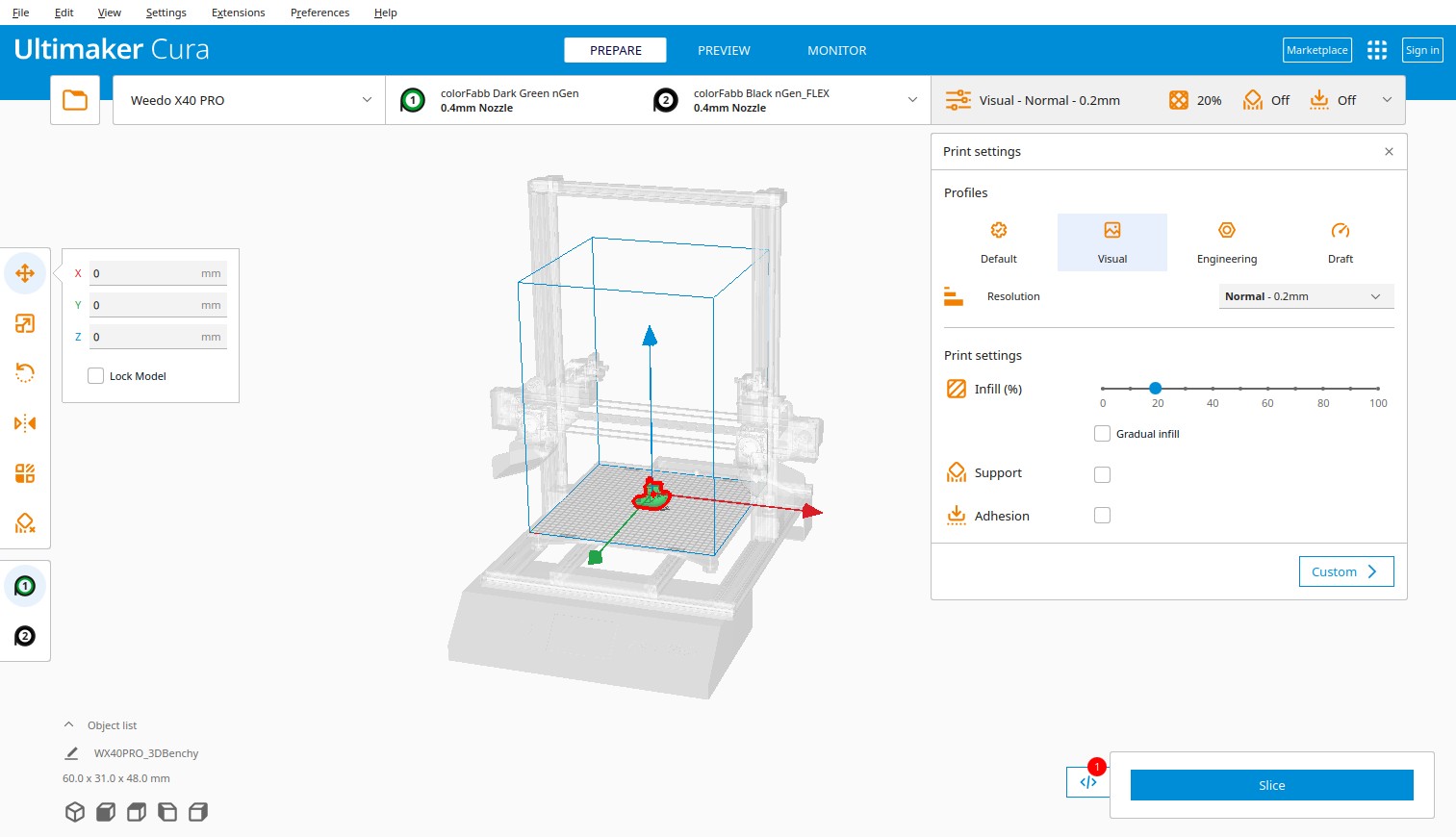
Task: Enable Lock Model checkbox
Action: coord(95,376)
